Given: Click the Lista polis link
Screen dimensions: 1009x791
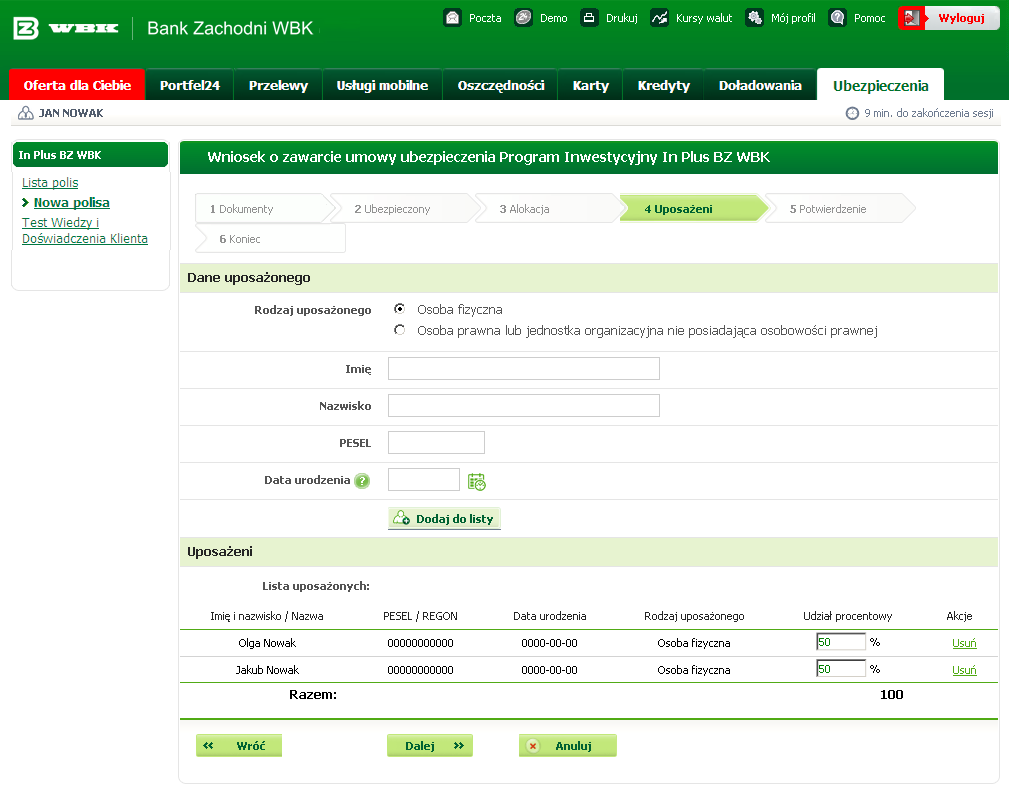Looking at the screenshot, I should tap(50, 183).
